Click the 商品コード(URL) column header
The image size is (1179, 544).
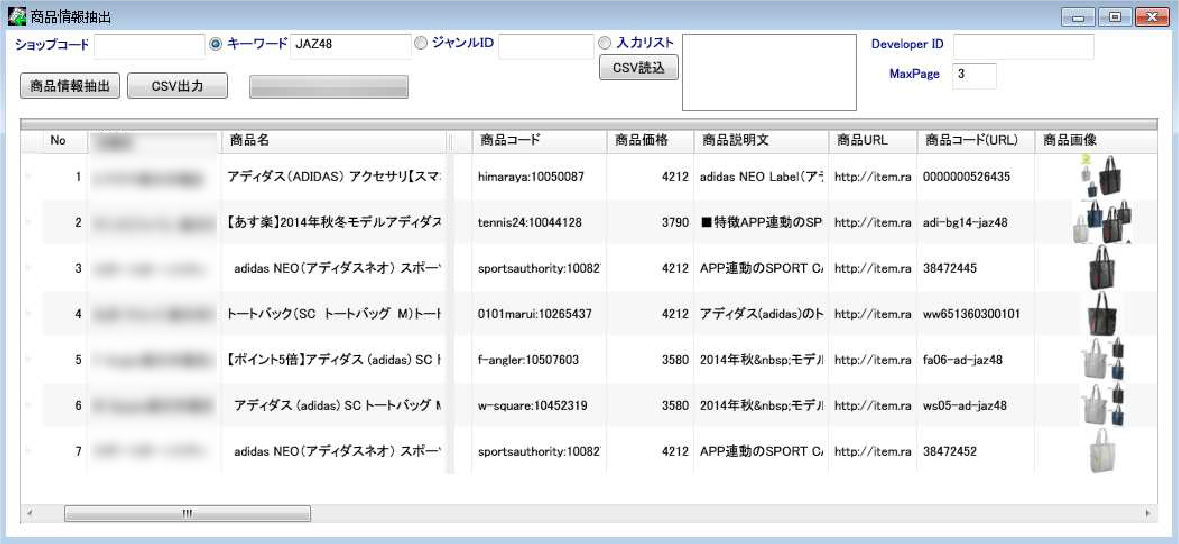(x=975, y=140)
